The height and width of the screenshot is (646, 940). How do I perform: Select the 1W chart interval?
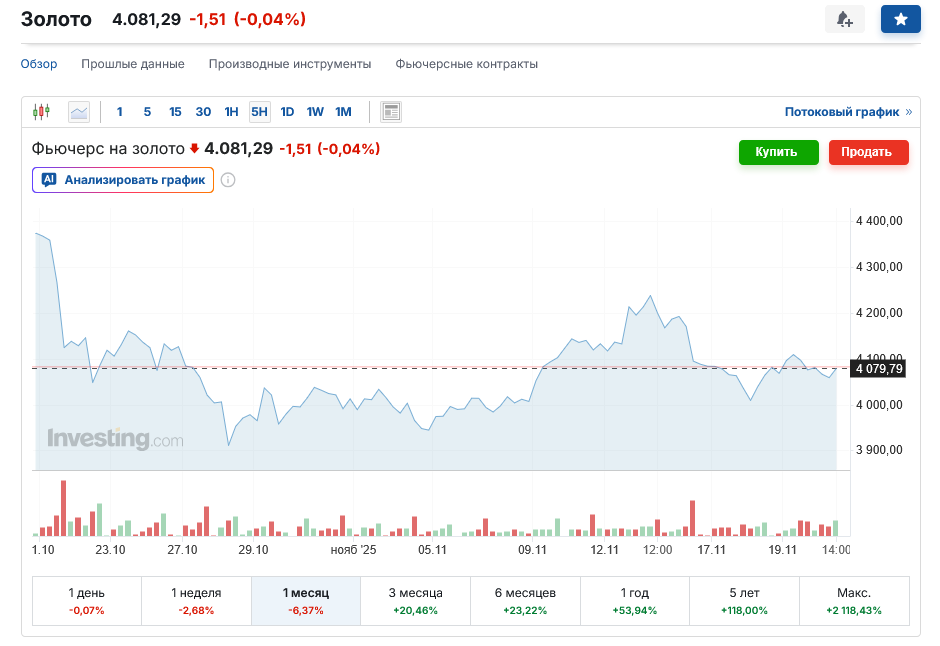tap(315, 112)
